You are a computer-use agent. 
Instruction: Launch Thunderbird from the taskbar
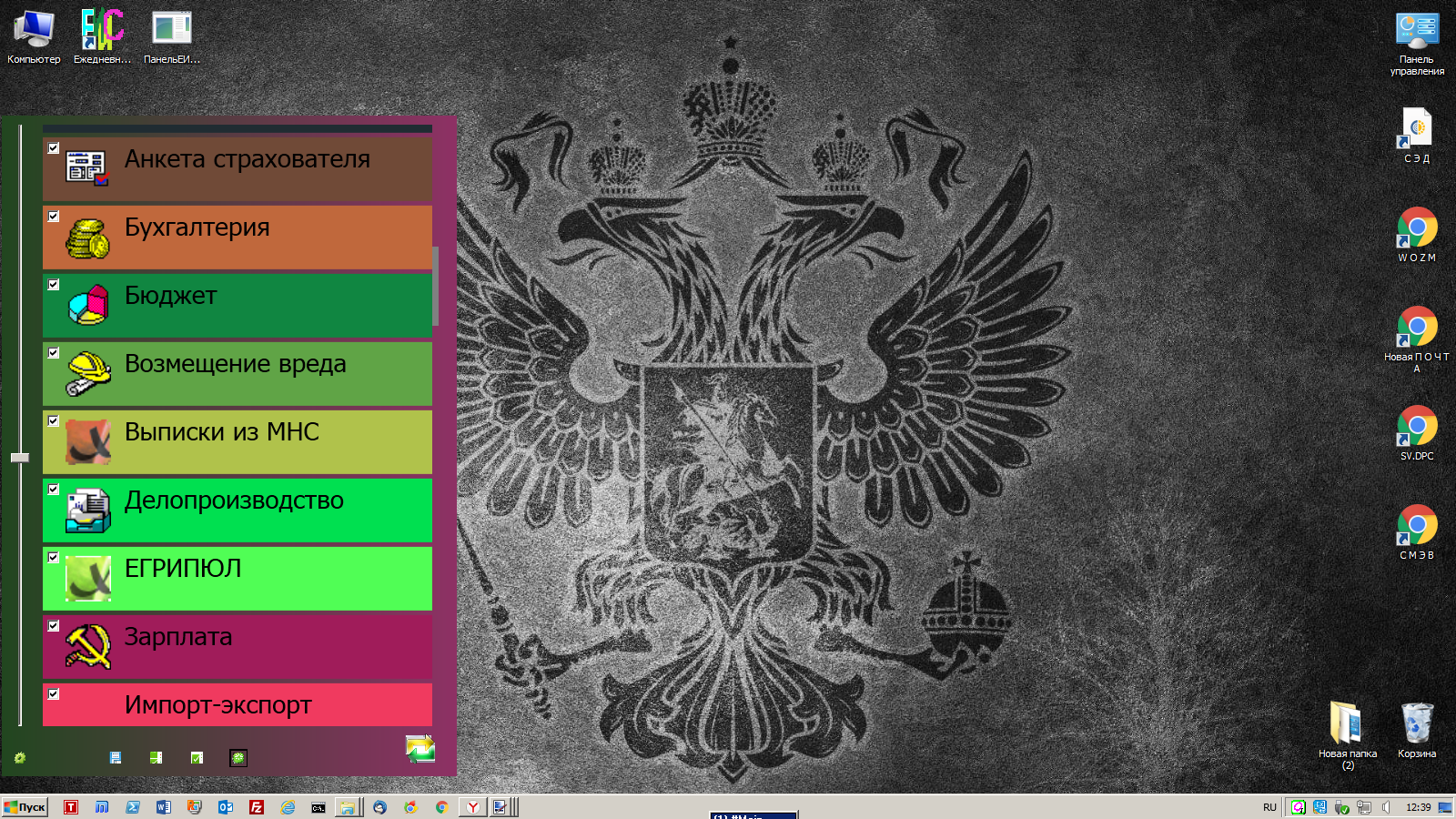coord(380,807)
